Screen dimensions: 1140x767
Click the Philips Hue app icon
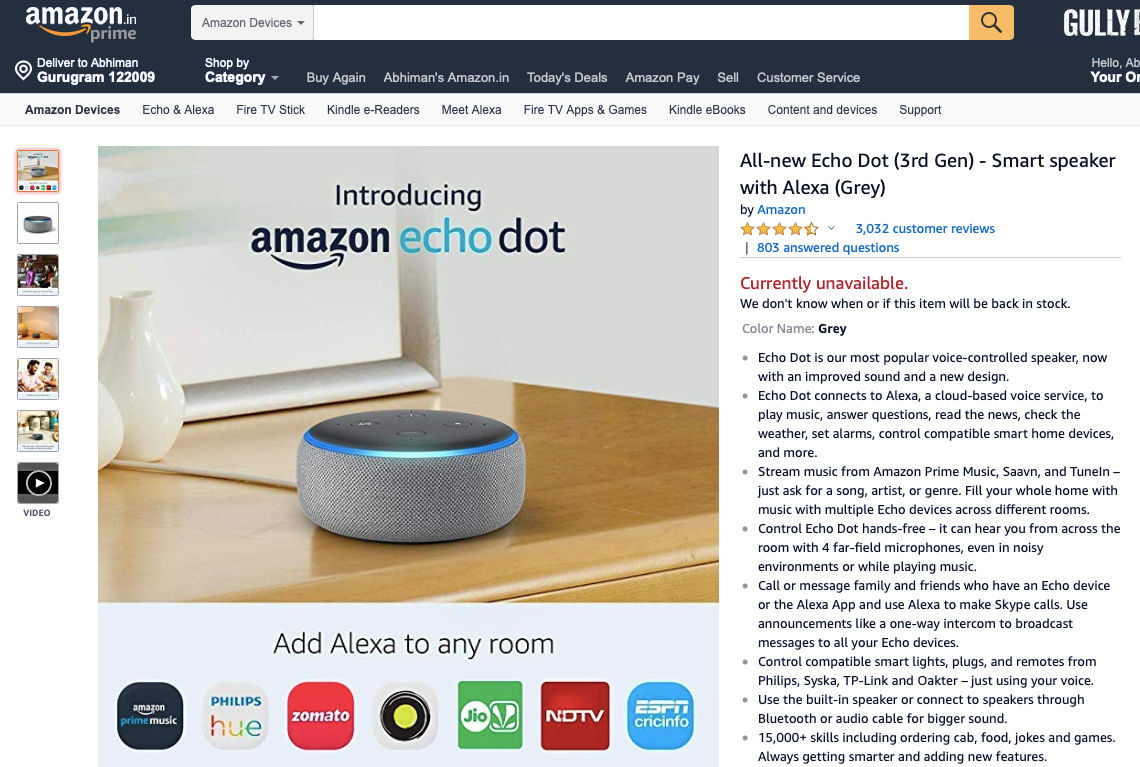click(236, 715)
